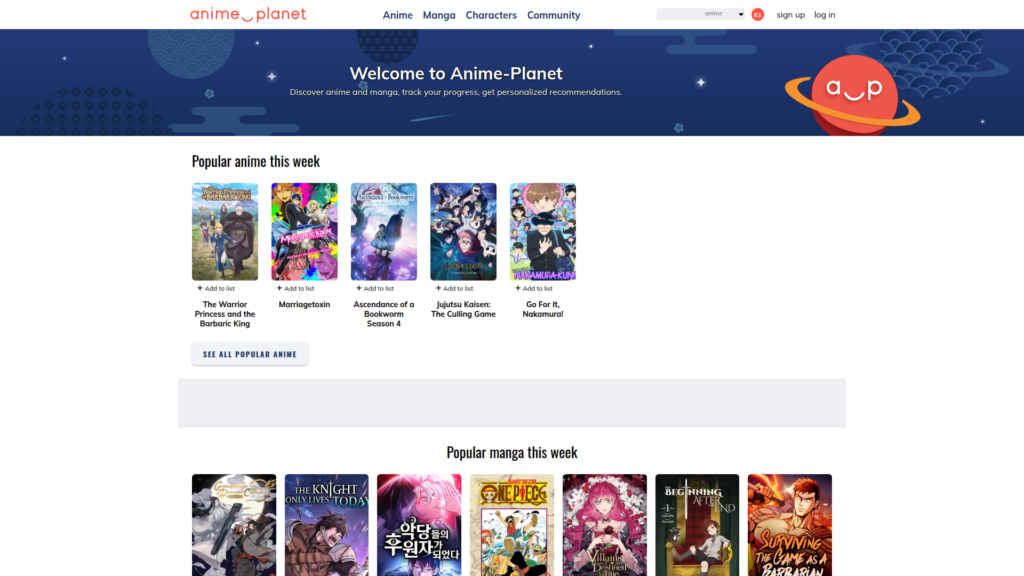Add The Warrior Princess anime to list

click(x=216, y=288)
